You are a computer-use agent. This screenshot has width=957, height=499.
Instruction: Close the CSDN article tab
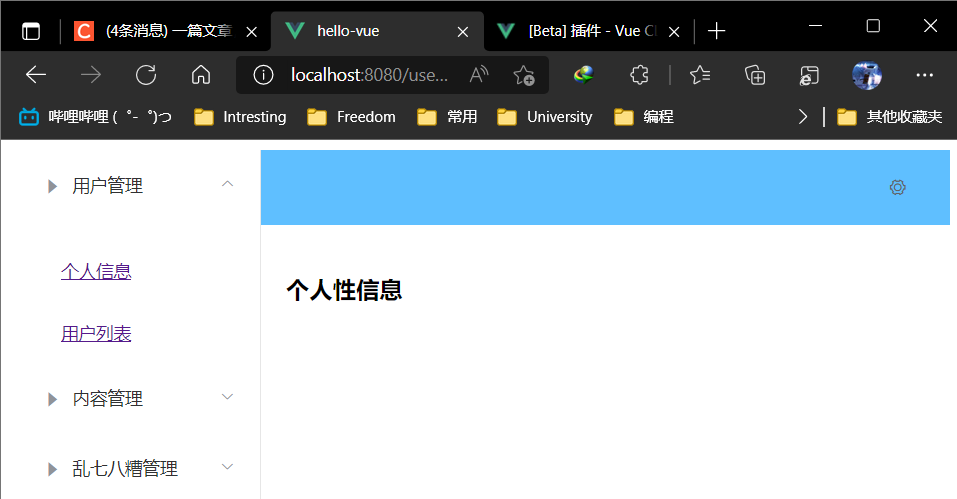click(251, 32)
